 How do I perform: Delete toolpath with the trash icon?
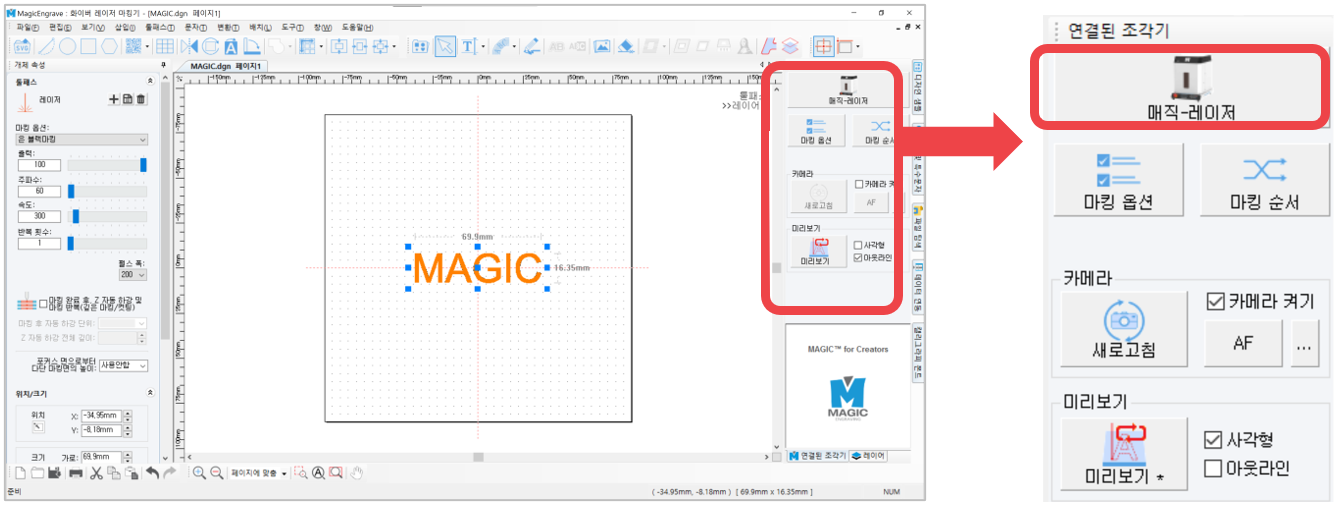[x=140, y=99]
